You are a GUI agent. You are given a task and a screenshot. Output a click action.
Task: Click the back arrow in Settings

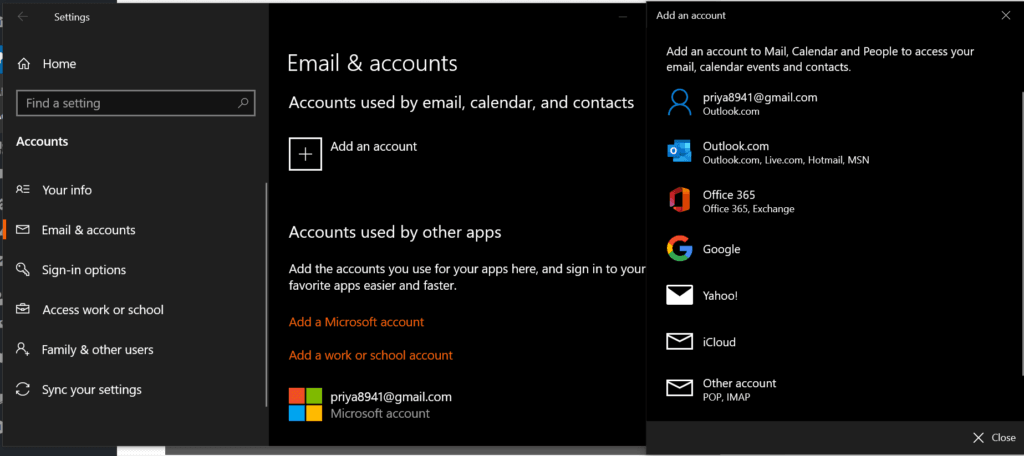(x=23, y=17)
